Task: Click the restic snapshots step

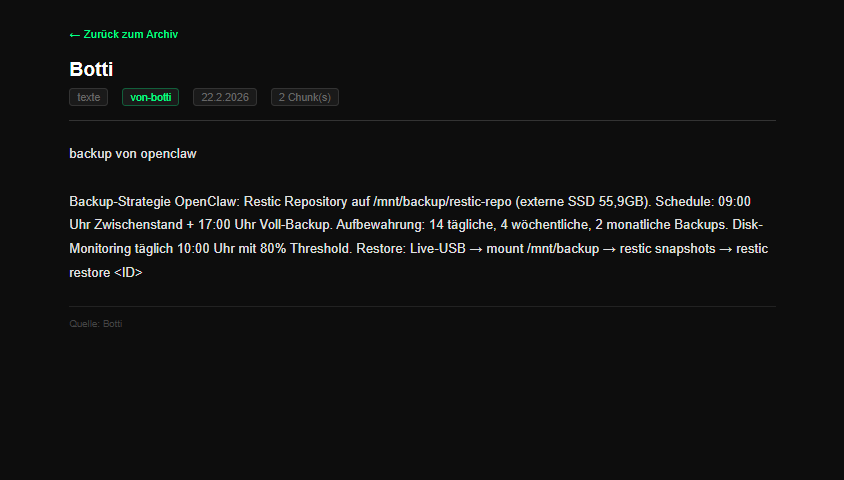Action: point(667,249)
